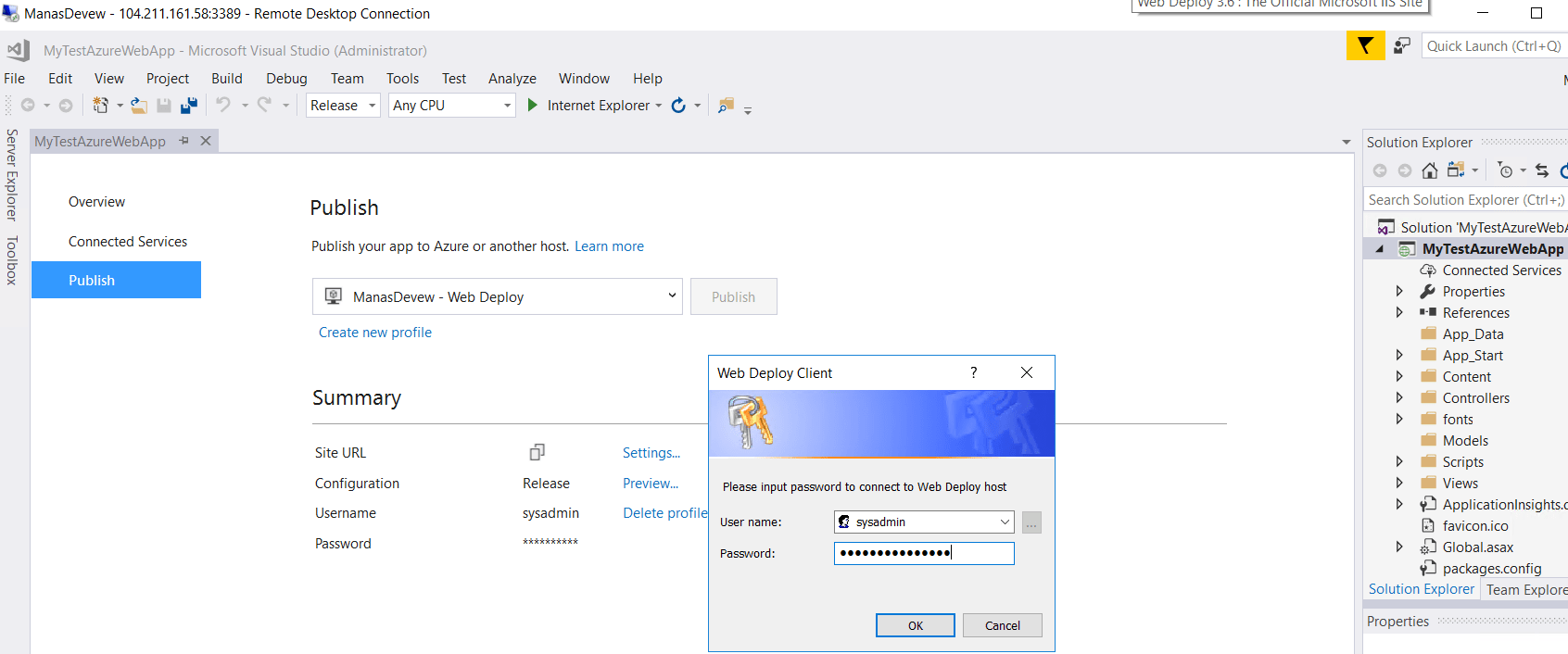Click the Learn more link

point(609,246)
